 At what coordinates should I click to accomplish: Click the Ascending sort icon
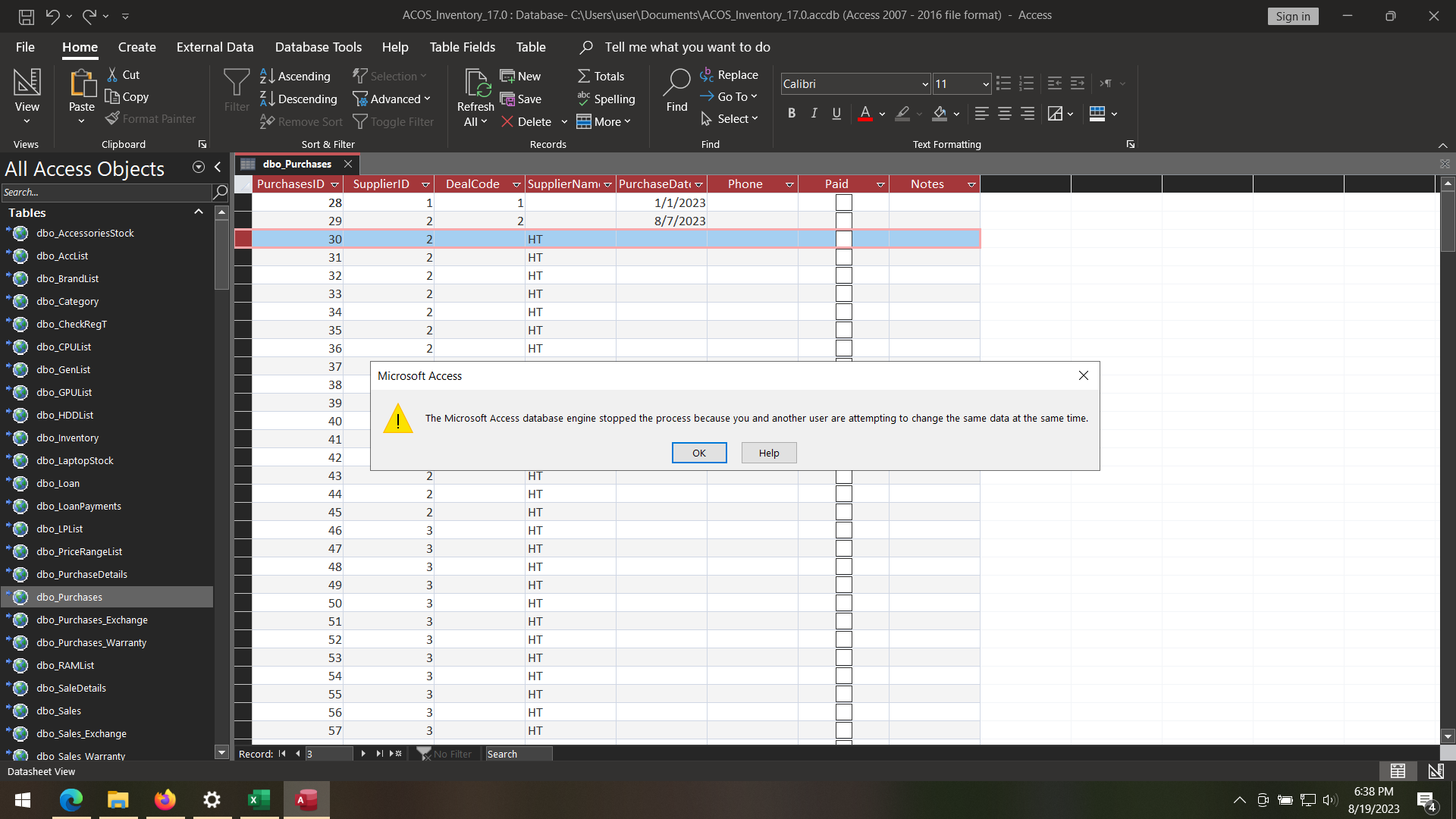click(x=266, y=75)
